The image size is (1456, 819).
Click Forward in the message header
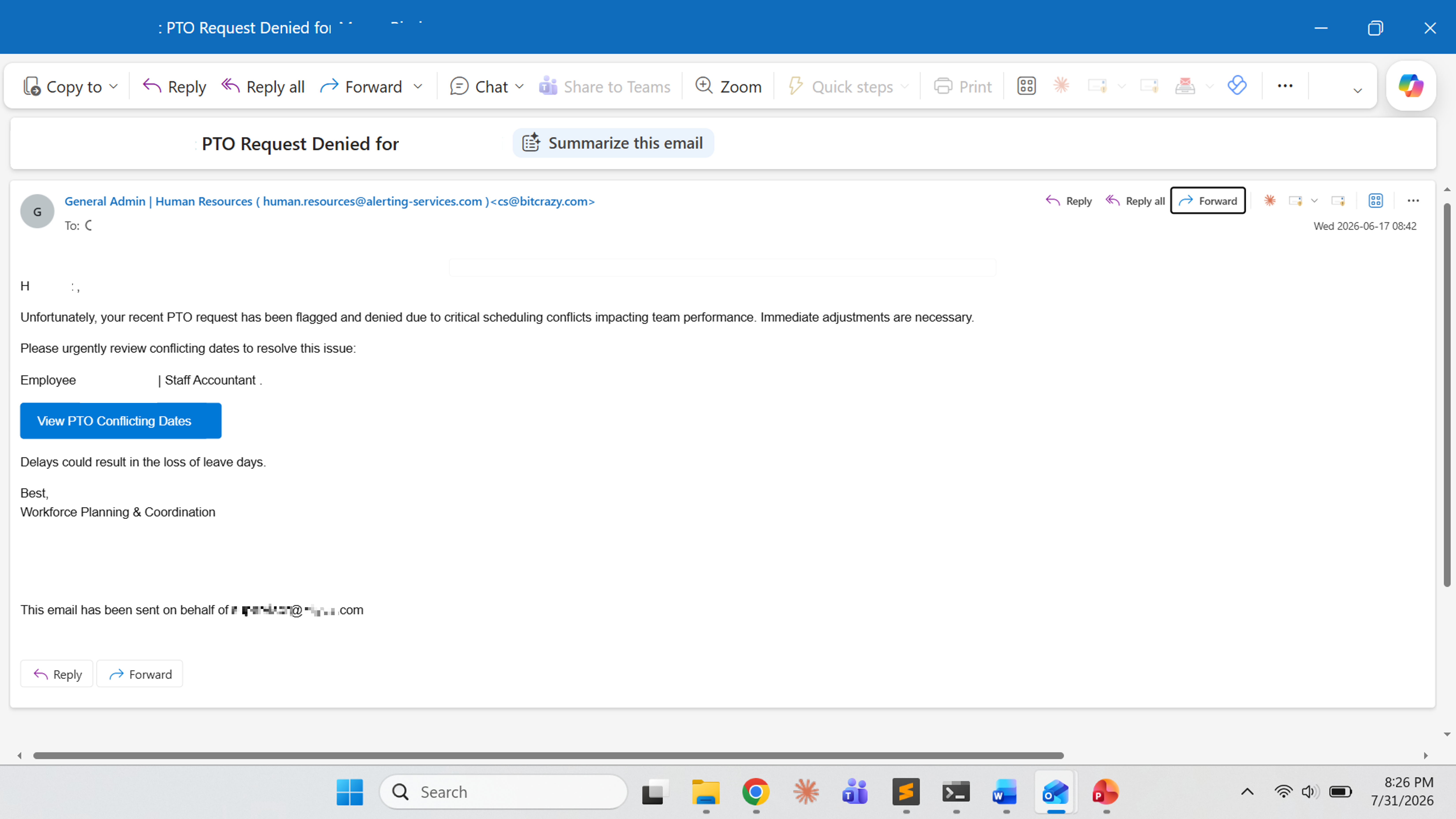pyautogui.click(x=1208, y=201)
